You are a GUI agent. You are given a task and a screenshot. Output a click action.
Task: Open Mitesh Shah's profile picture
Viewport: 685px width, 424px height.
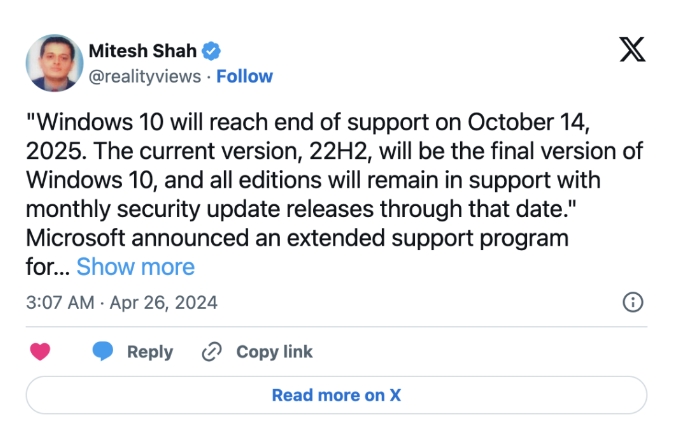pyautogui.click(x=54, y=62)
